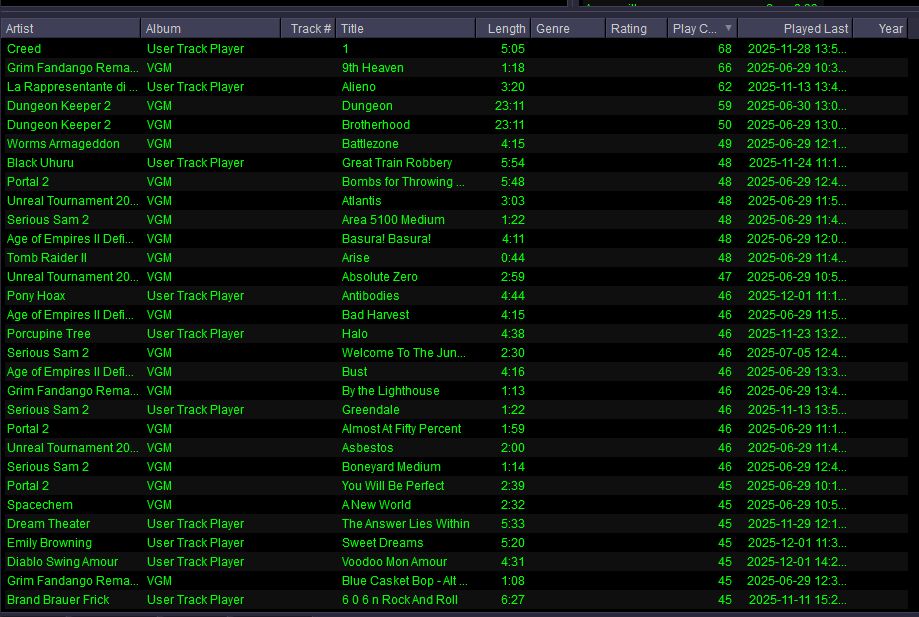The image size is (919, 617).
Task: Sort by the Album column header
Action: [210, 29]
